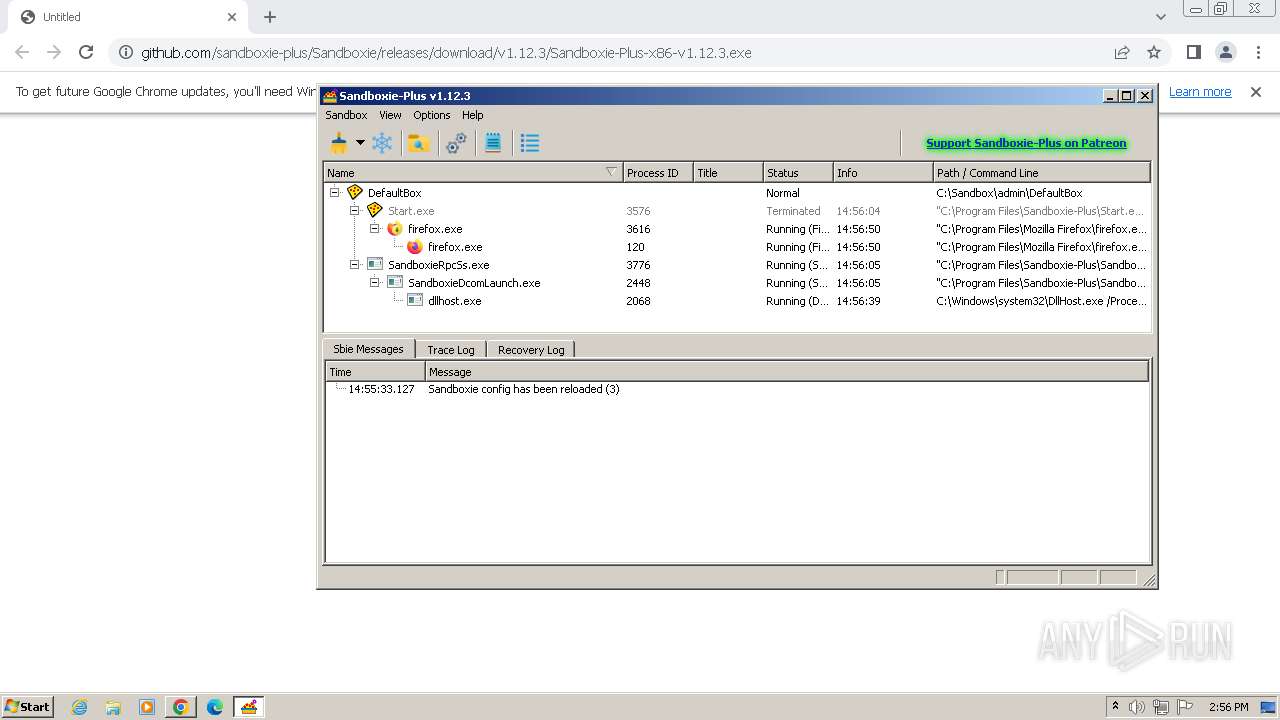1280x720 pixels.
Task: Open the Options menu
Action: pyautogui.click(x=432, y=115)
